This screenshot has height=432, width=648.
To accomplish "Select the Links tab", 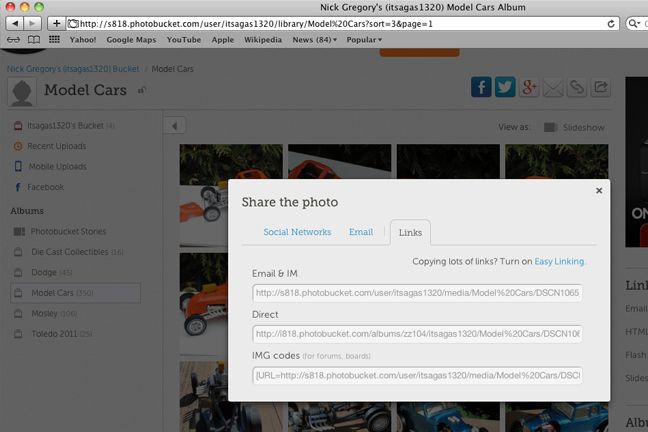I will pos(410,232).
